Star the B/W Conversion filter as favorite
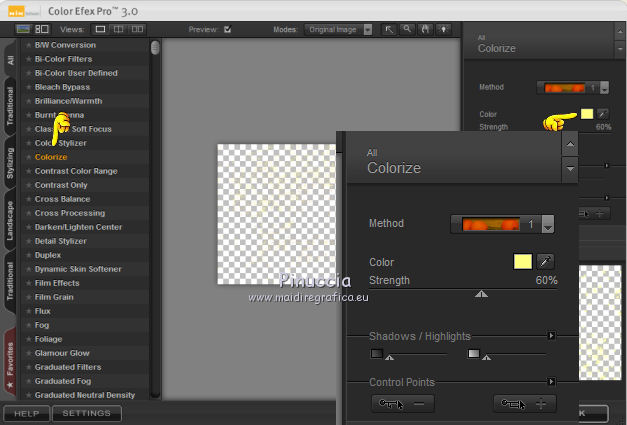Image resolution: width=627 pixels, height=425 pixels. (x=28, y=45)
